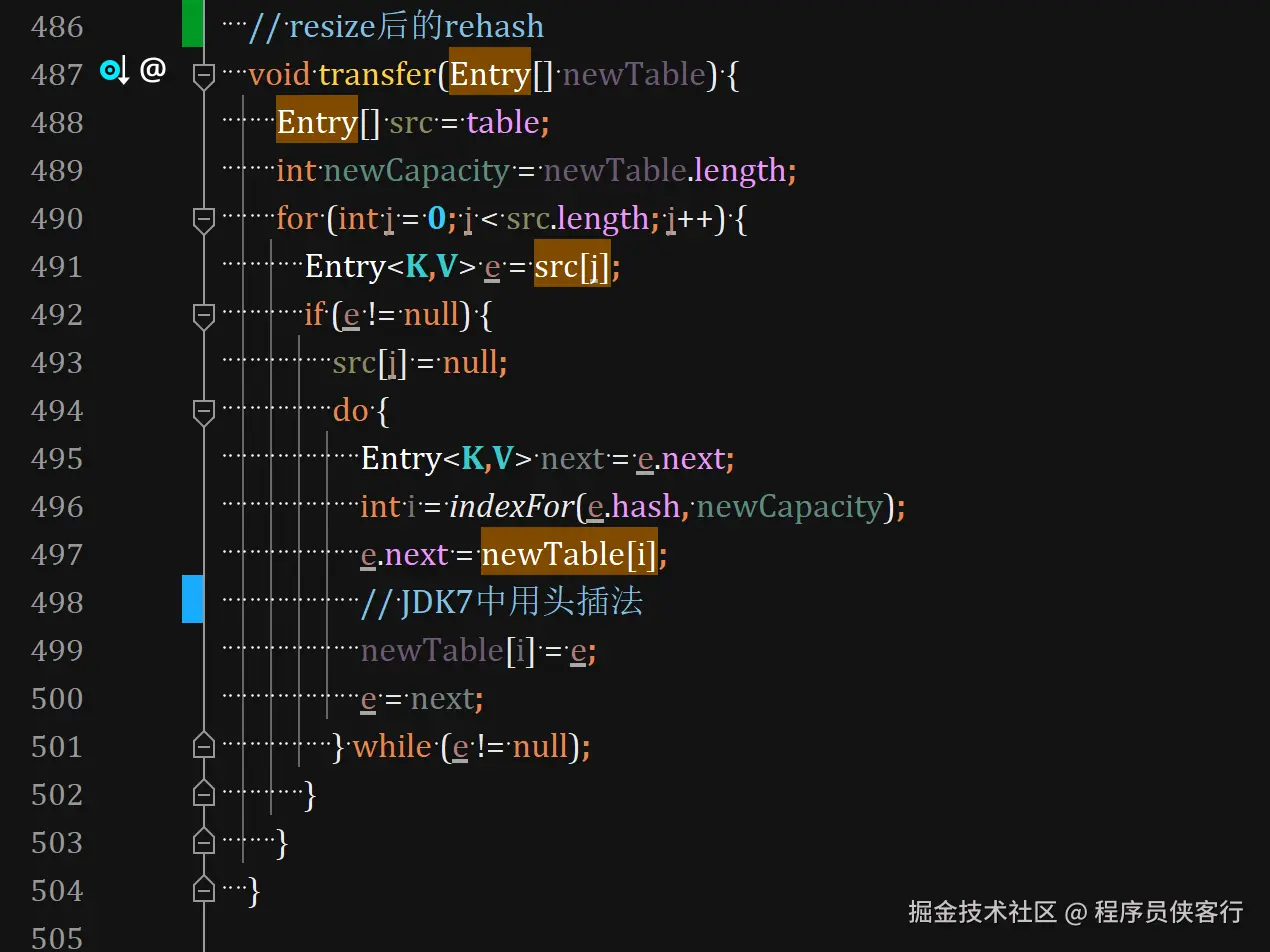Viewport: 1270px width, 952px height.
Task: Click 'newCapacity' variable on line 489
Action: 416,171
